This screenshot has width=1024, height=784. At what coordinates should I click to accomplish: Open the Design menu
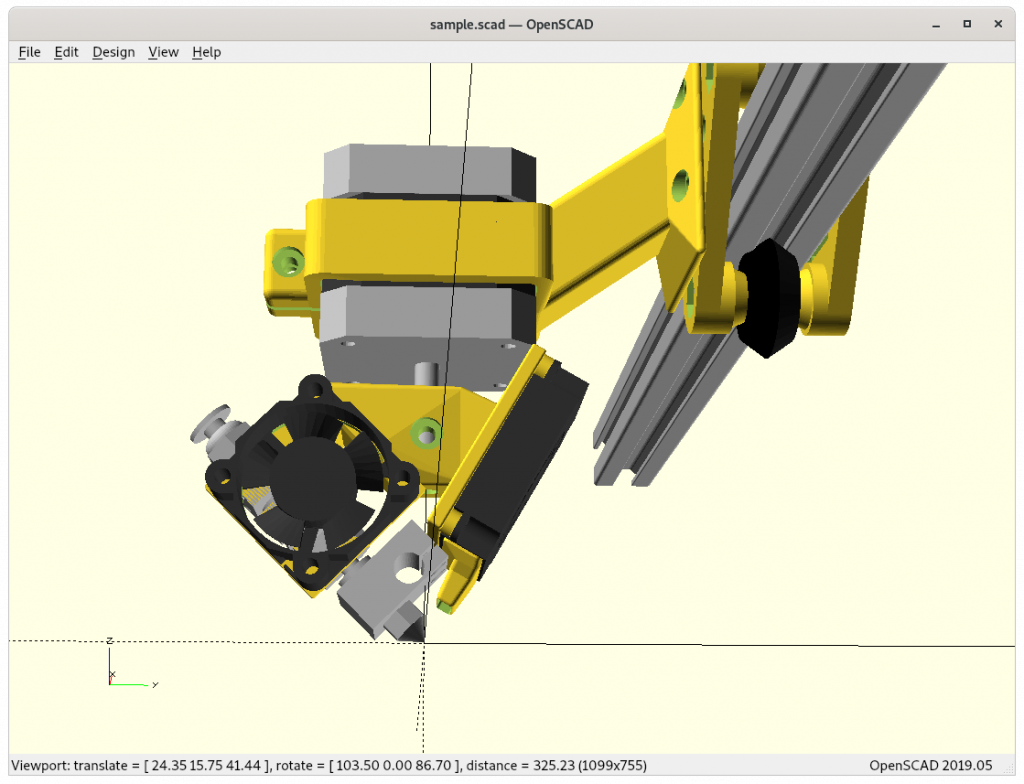[114, 52]
